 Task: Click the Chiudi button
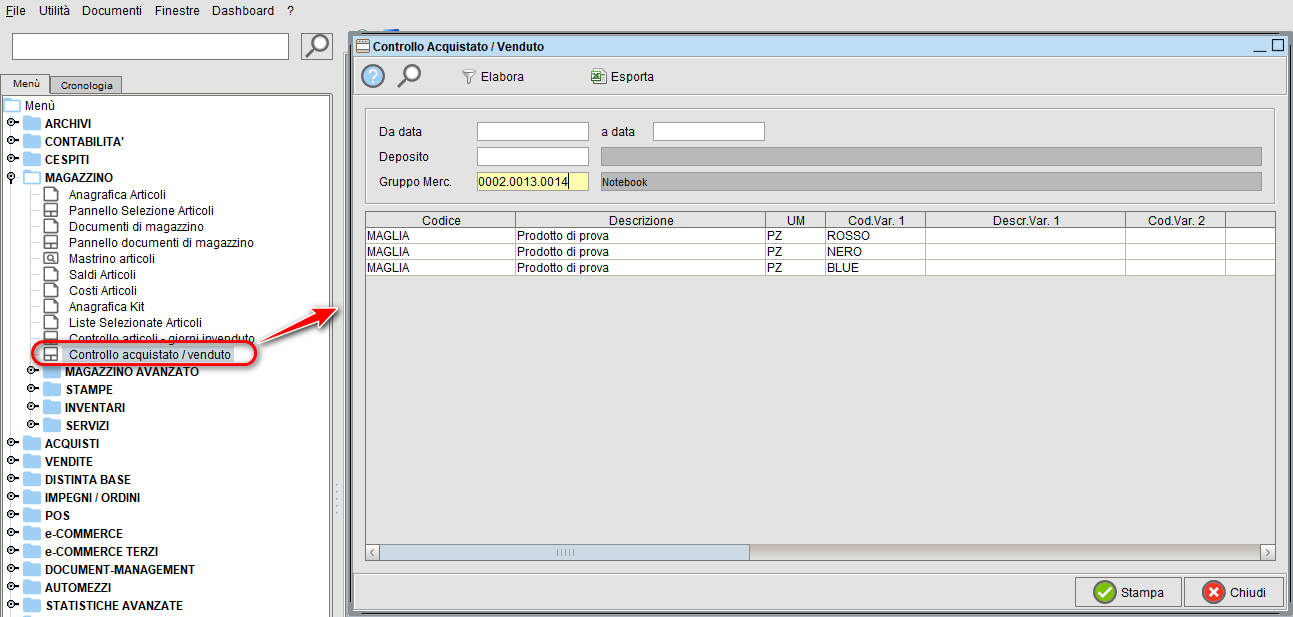tap(1234, 592)
